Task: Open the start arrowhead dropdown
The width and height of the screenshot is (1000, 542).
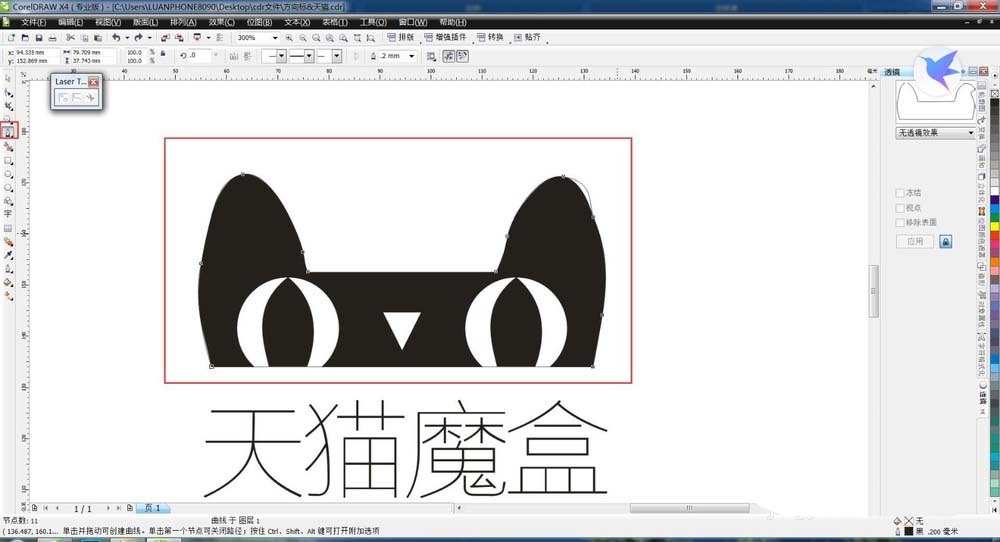Action: [282, 56]
